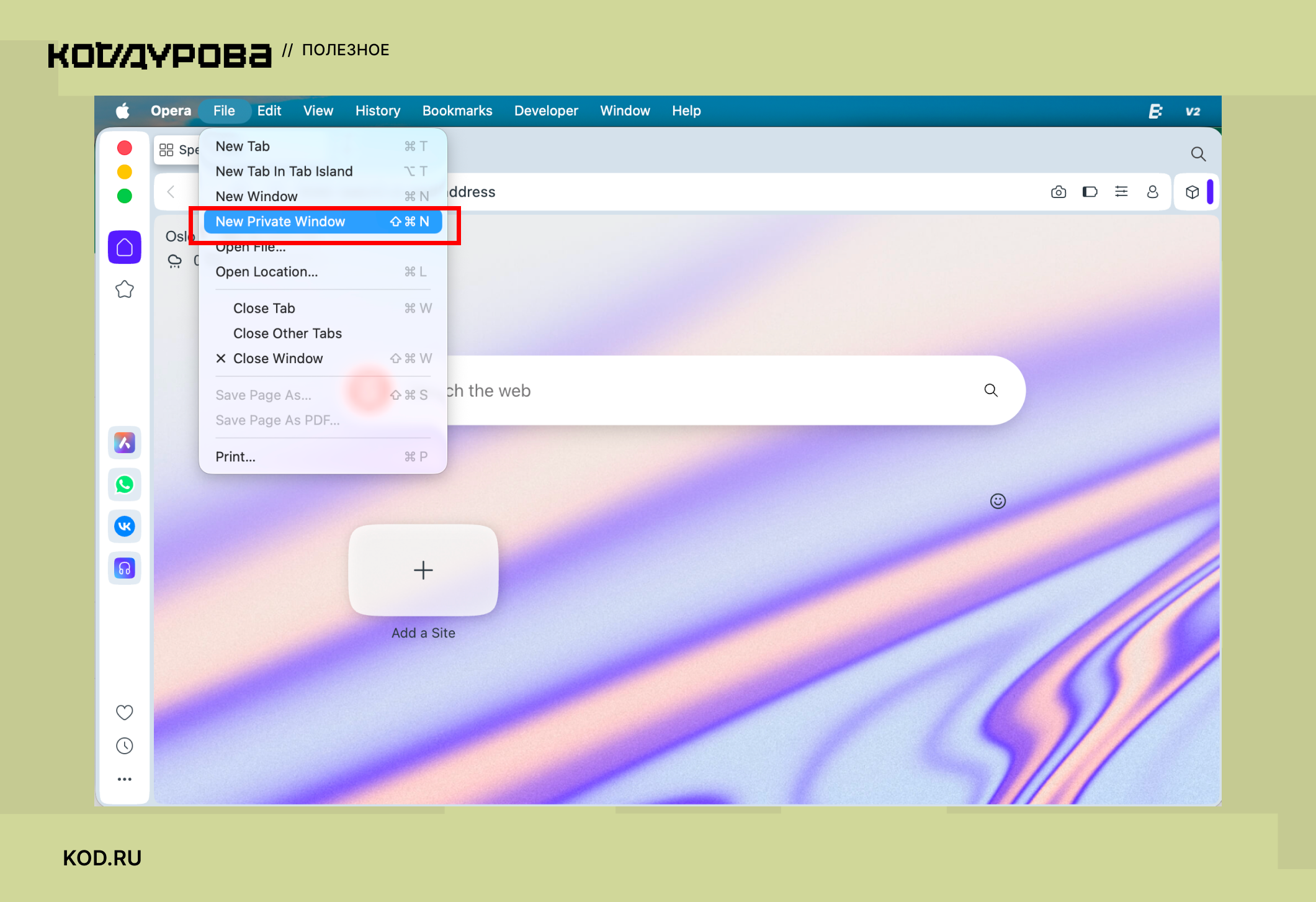The height and width of the screenshot is (902, 1316).
Task: Open the Developer menu
Action: (546, 110)
